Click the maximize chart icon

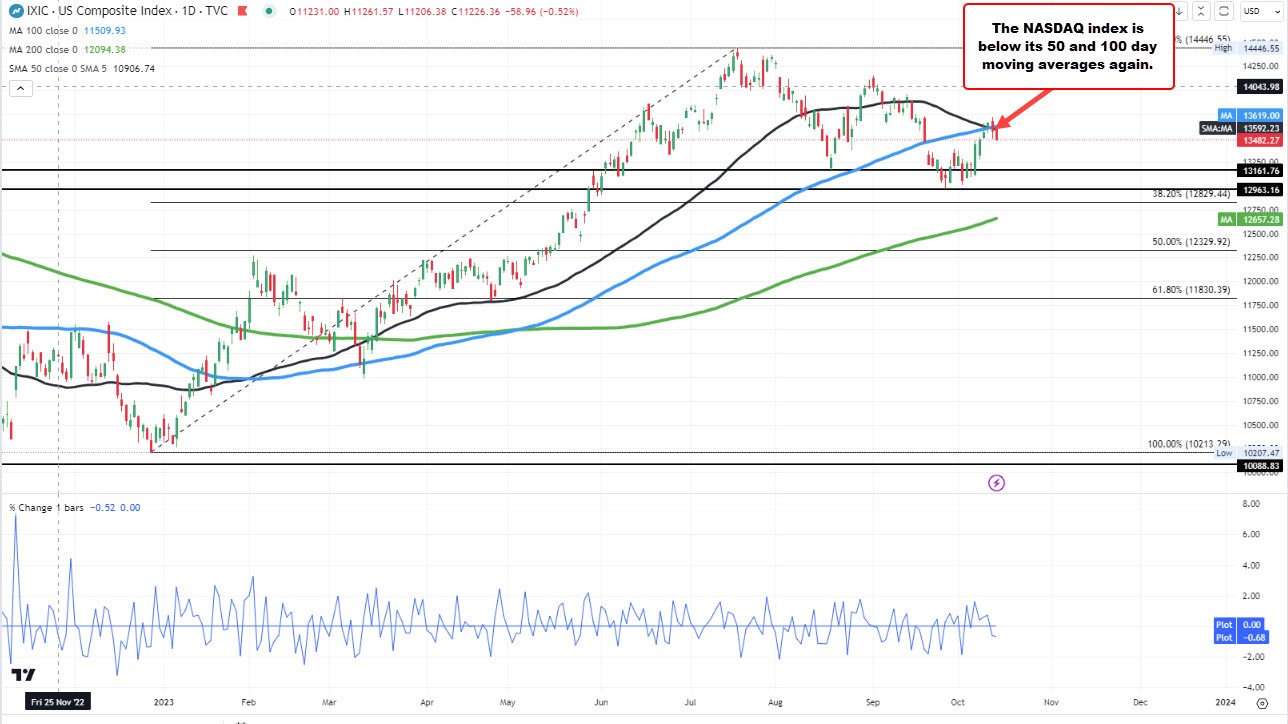click(1203, 11)
